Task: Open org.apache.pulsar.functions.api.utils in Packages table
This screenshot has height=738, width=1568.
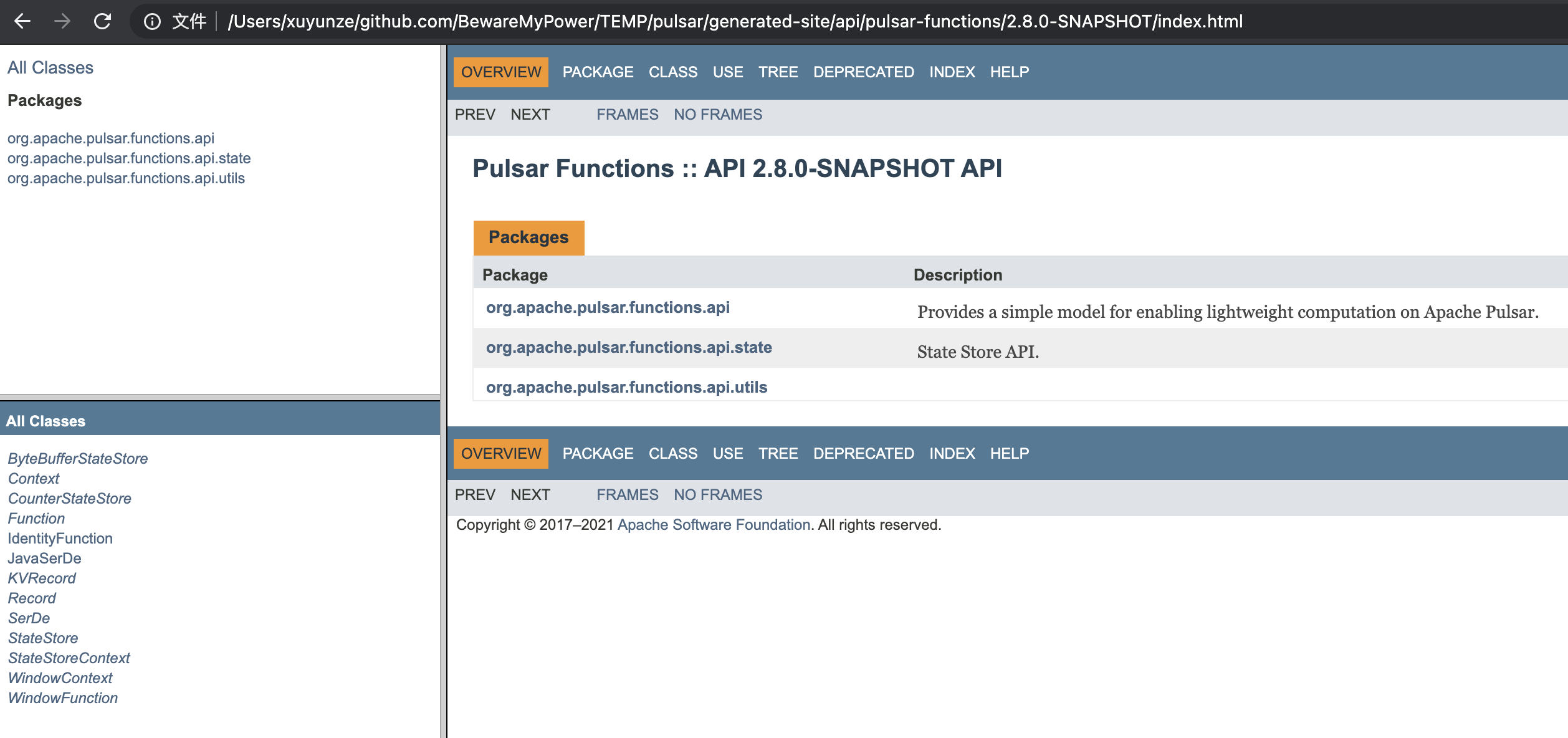Action: click(x=626, y=387)
